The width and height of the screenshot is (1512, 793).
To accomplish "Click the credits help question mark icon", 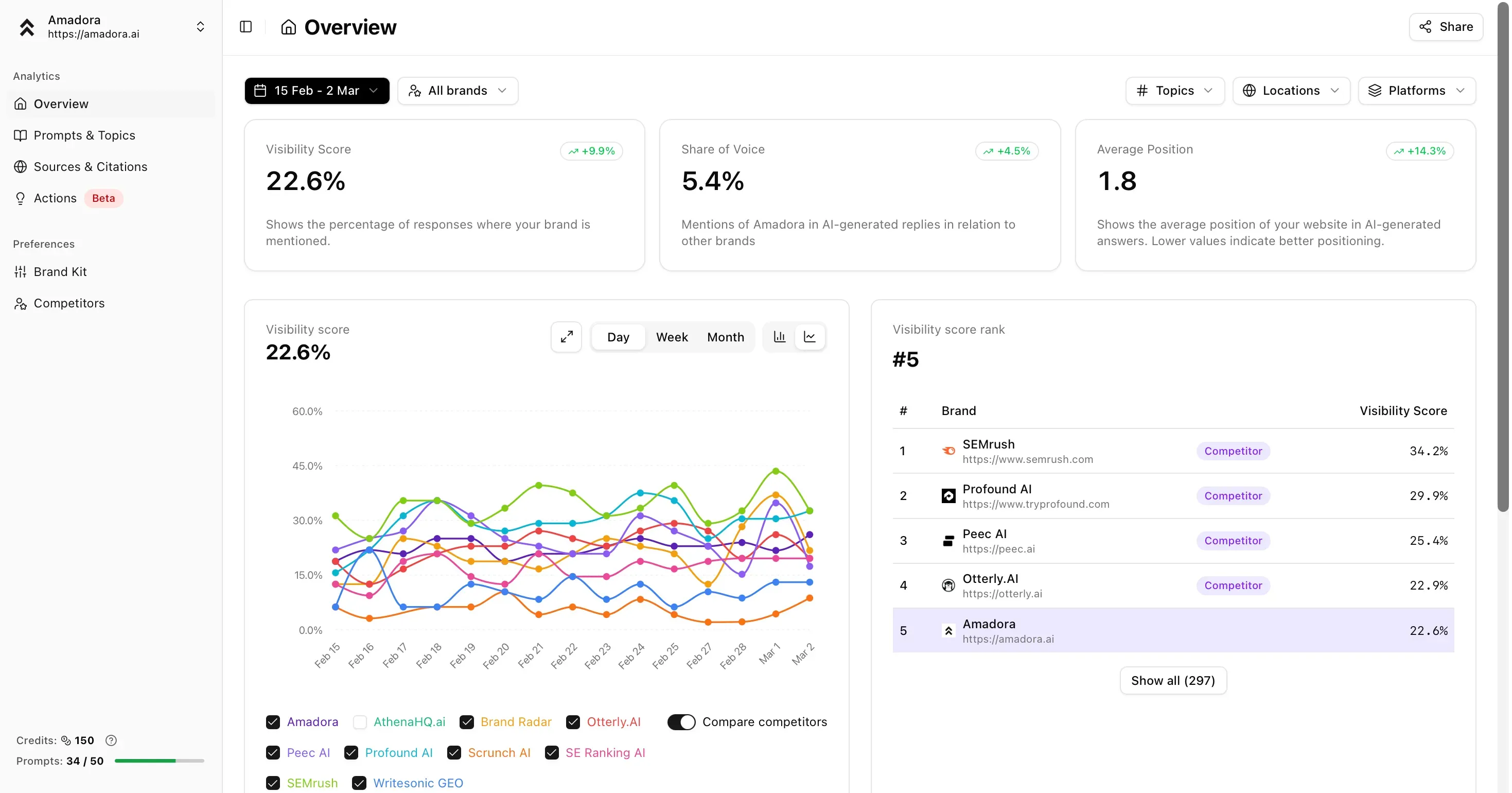I will coord(111,740).
